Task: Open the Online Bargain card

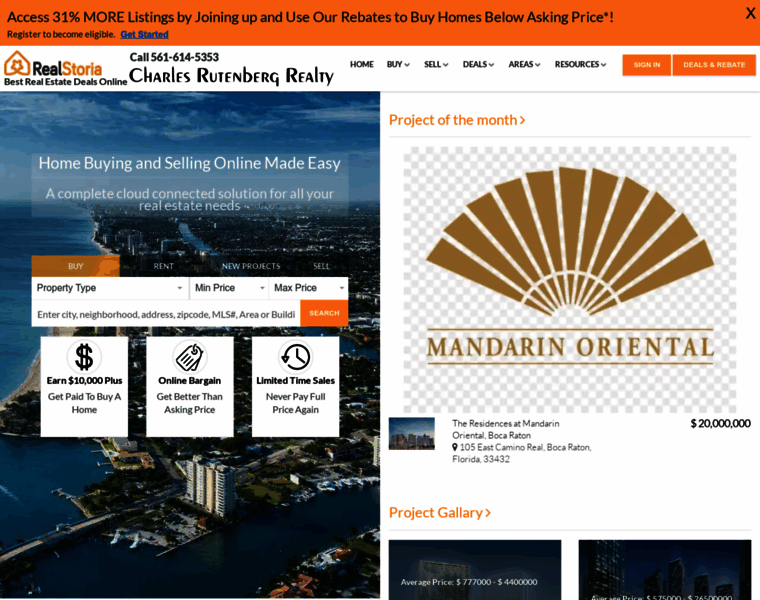Action: pyautogui.click(x=190, y=387)
